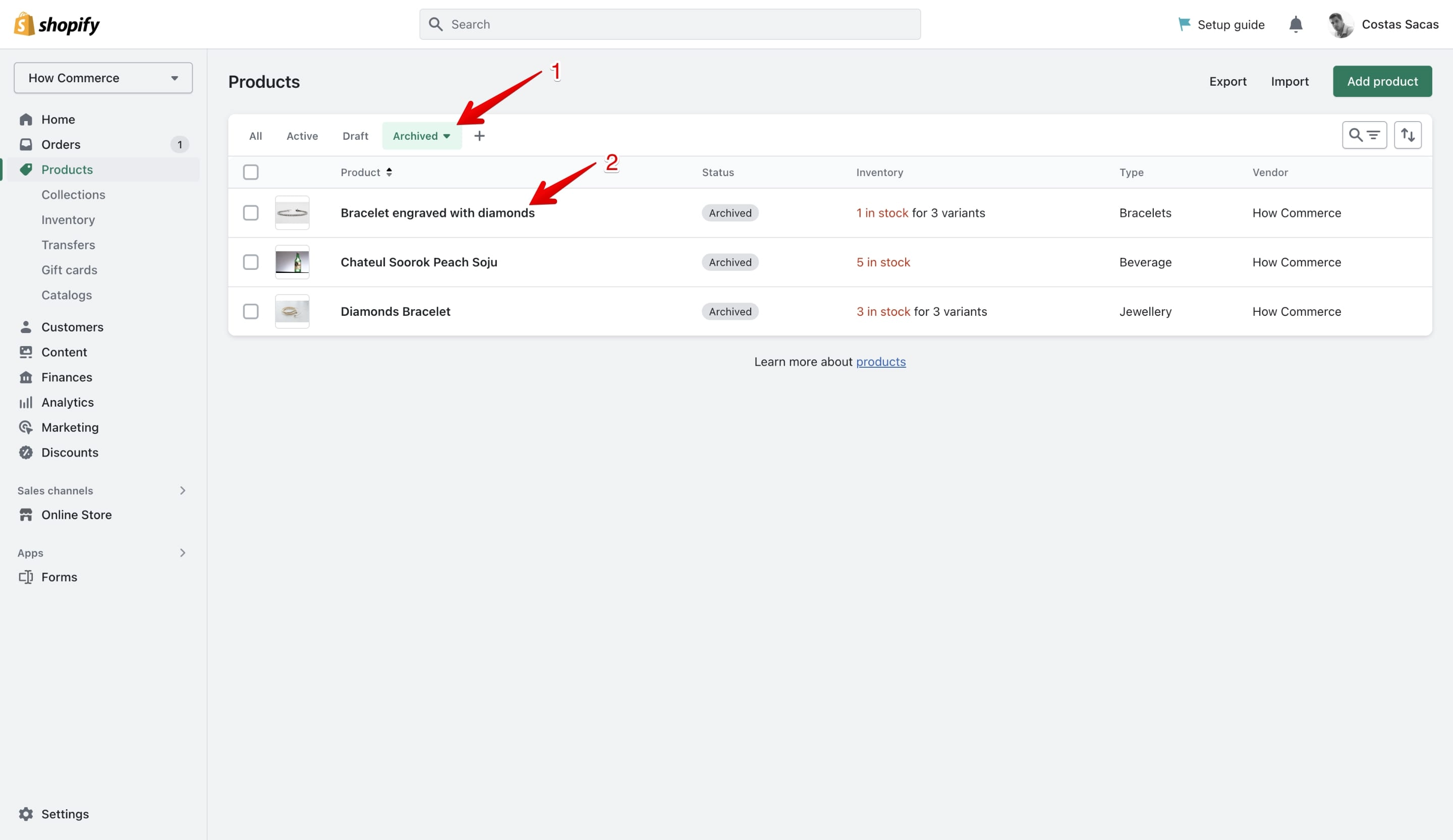The height and width of the screenshot is (840, 1453).
Task: Open the sort products button
Action: pos(1408,136)
